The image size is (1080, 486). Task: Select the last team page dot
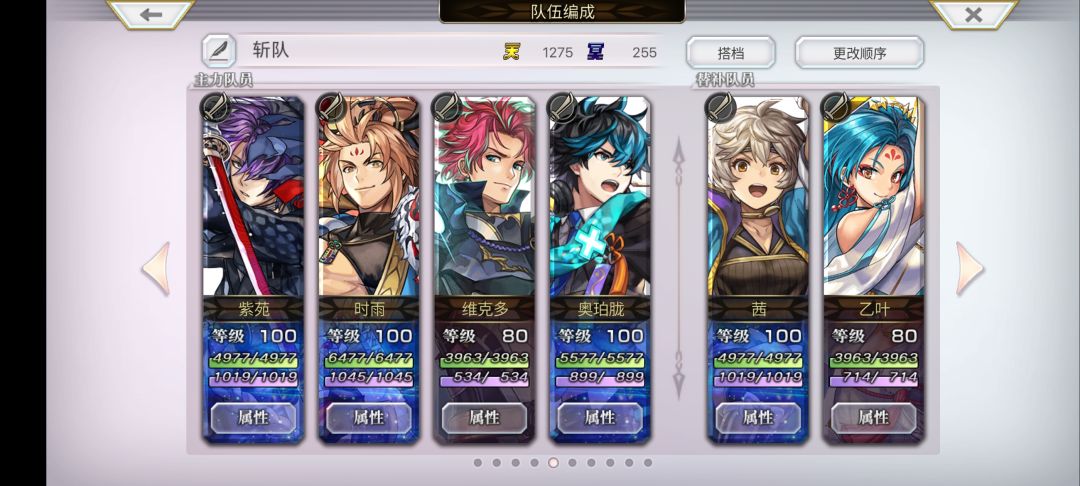pos(647,463)
